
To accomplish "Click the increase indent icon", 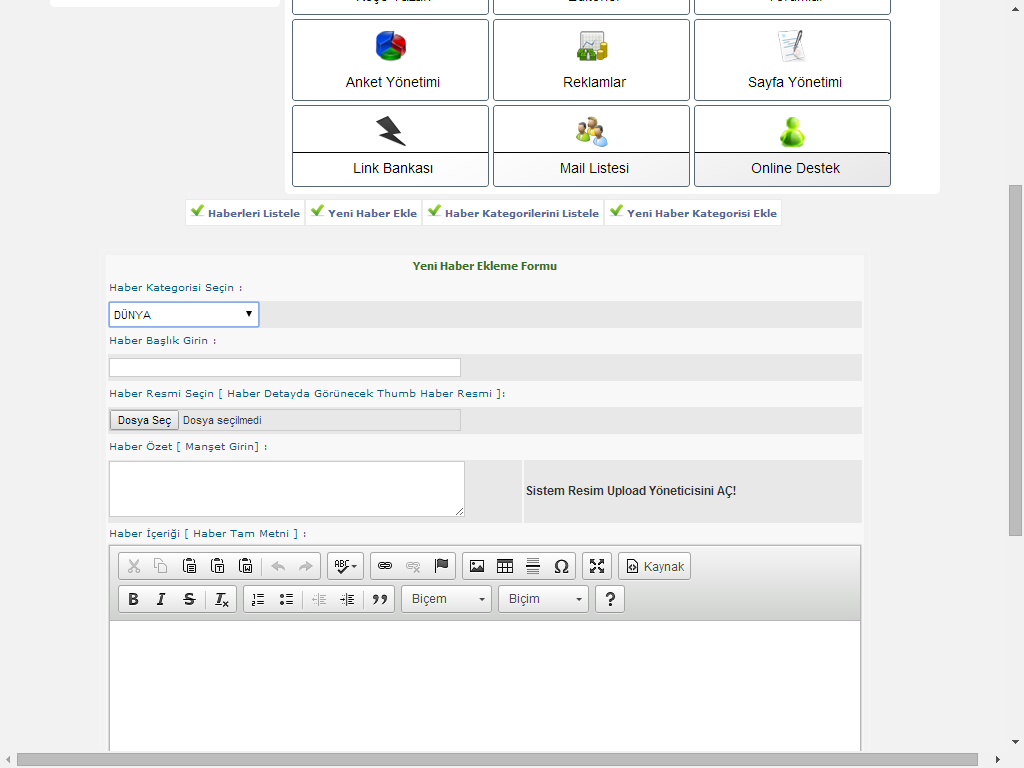I will pyautogui.click(x=347, y=600).
